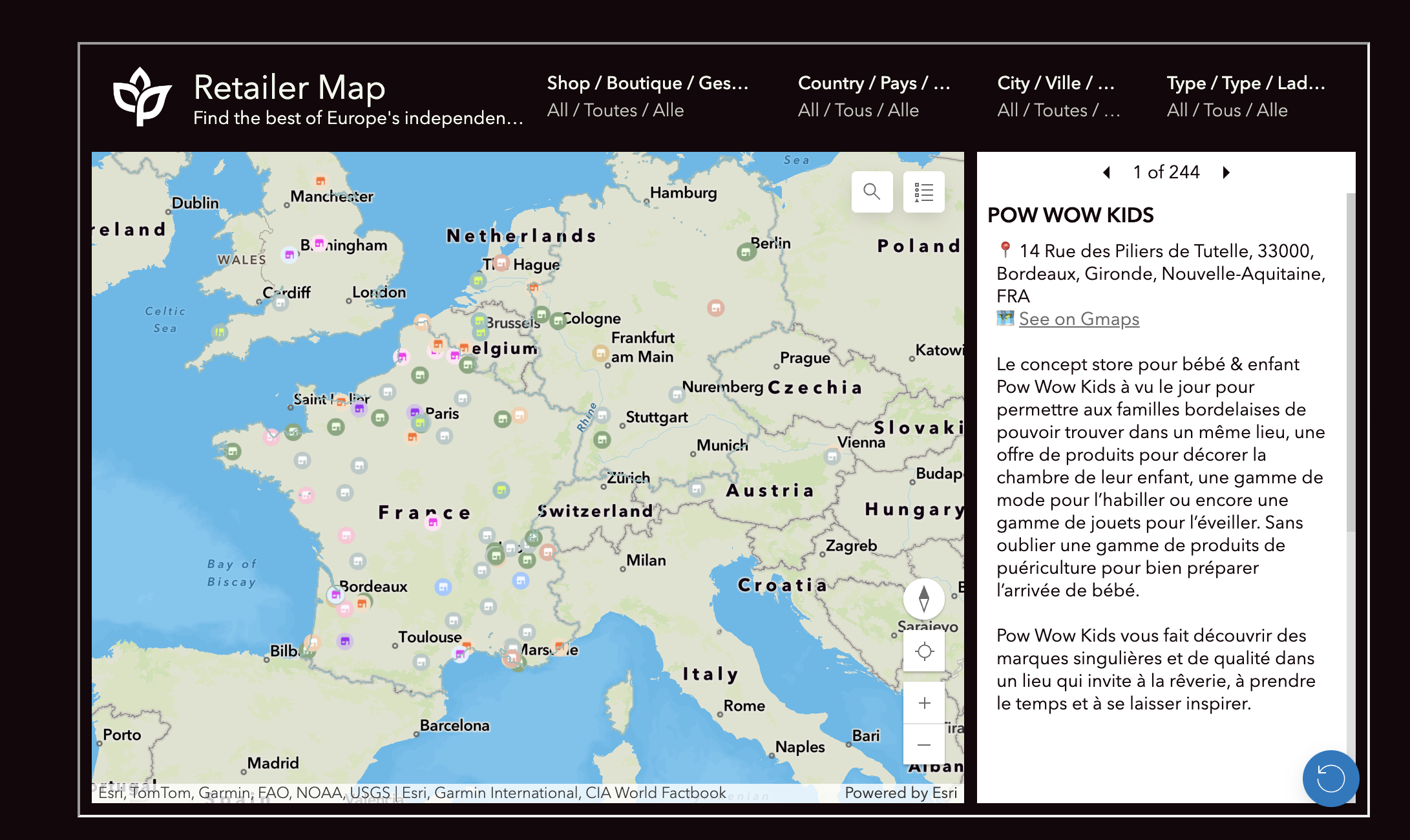Click the blue reset button
Image resolution: width=1410 pixels, height=840 pixels.
[x=1330, y=778]
